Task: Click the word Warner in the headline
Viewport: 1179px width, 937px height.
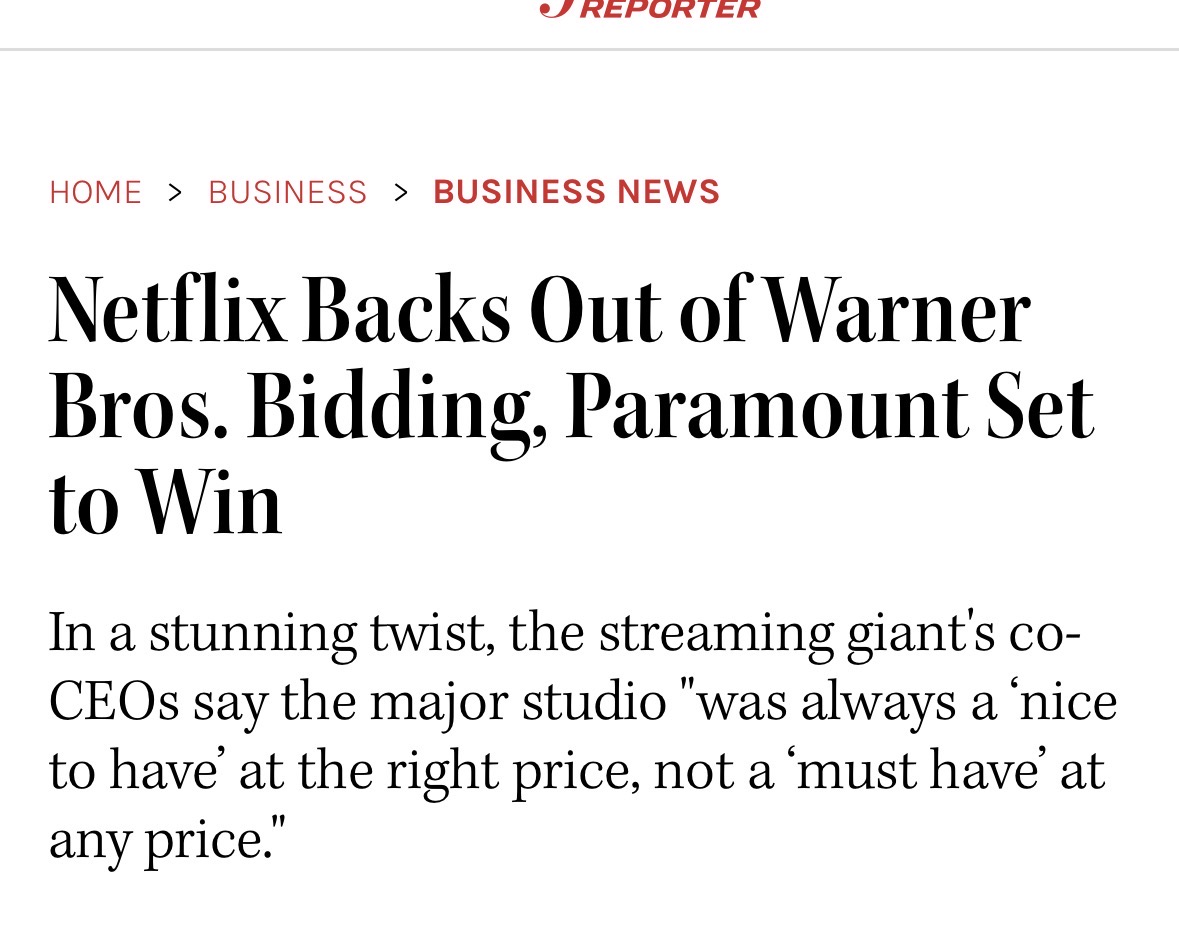Action: pos(898,312)
